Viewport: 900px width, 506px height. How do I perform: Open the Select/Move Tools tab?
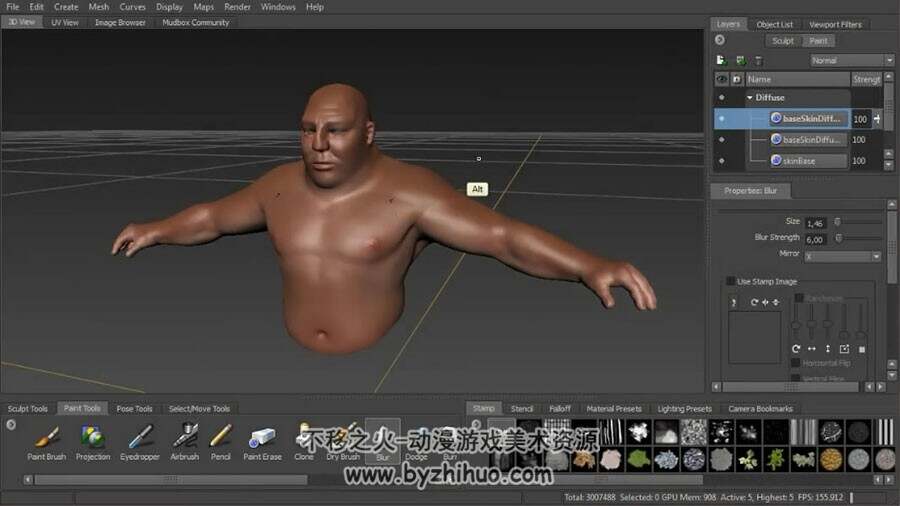(x=199, y=408)
